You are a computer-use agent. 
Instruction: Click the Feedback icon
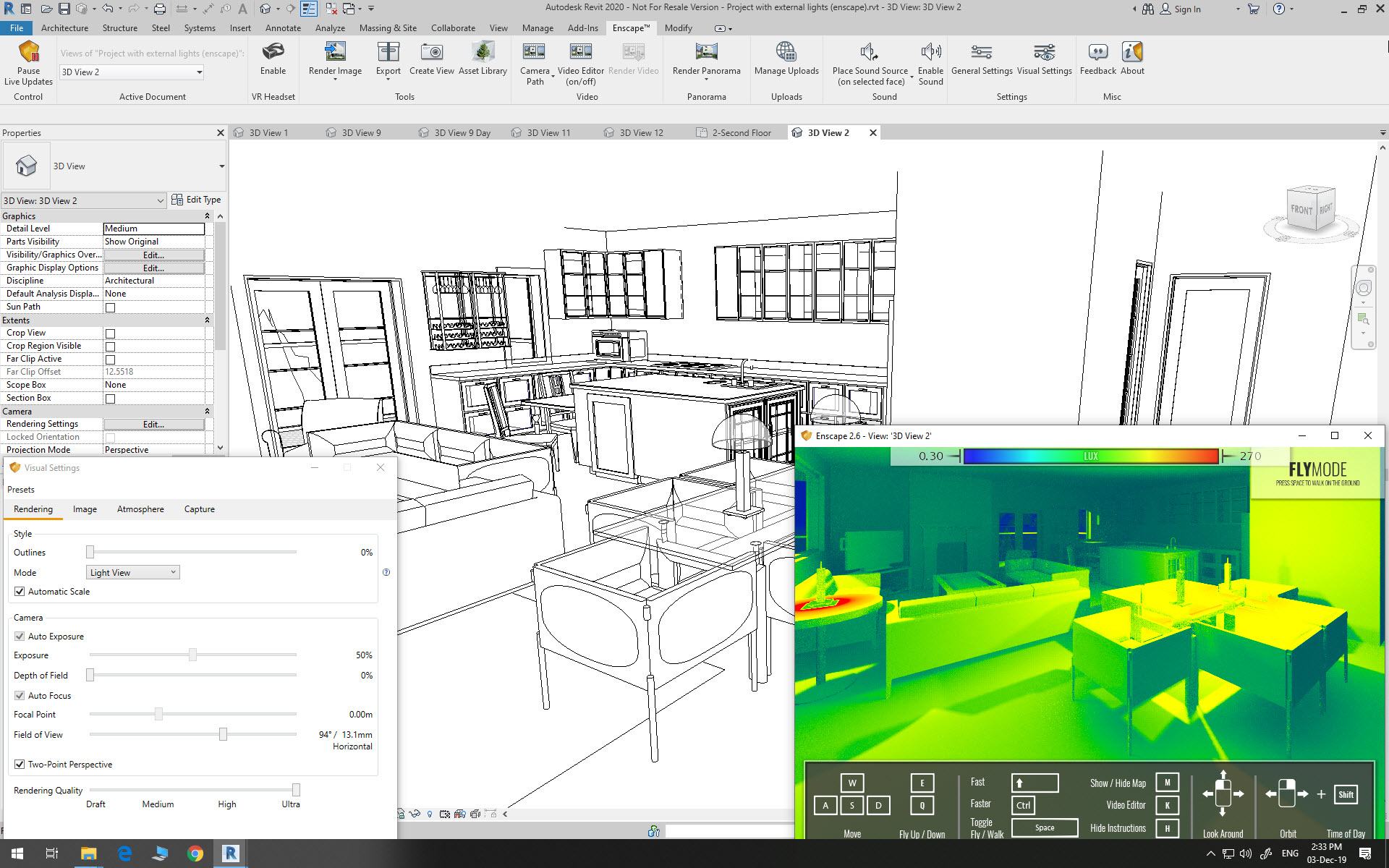pyautogui.click(x=1097, y=52)
